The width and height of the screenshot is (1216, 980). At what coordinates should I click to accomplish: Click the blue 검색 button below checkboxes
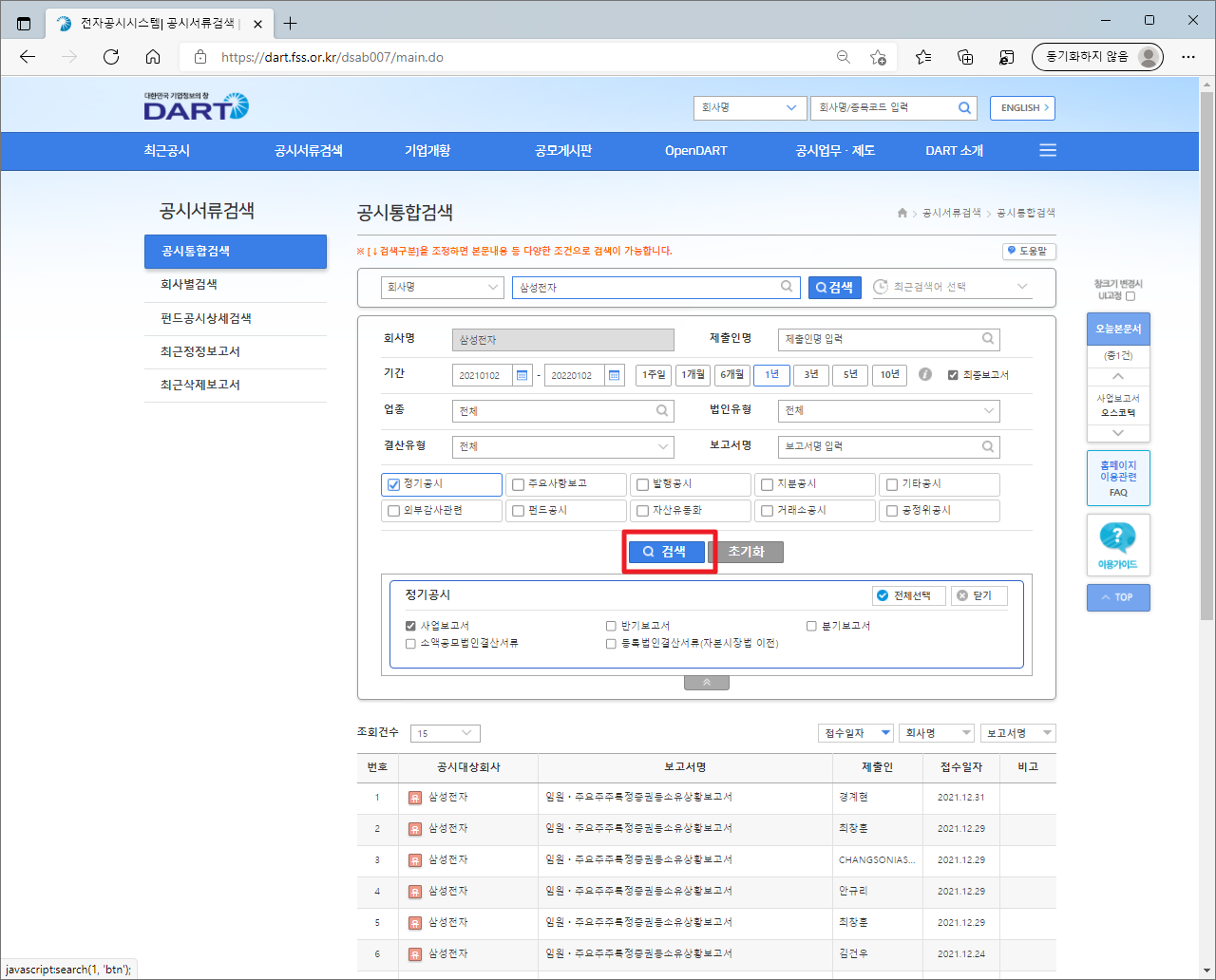pyautogui.click(x=667, y=552)
